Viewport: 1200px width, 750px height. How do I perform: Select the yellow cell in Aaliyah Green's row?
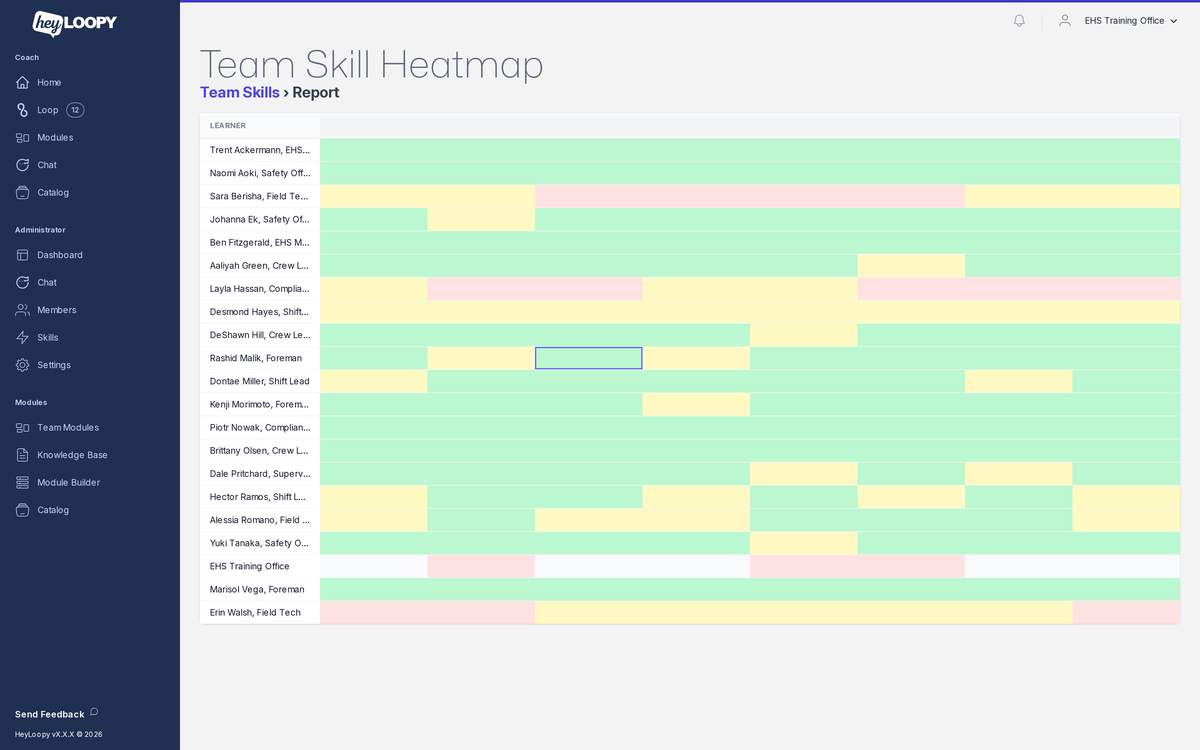pyautogui.click(x=911, y=265)
